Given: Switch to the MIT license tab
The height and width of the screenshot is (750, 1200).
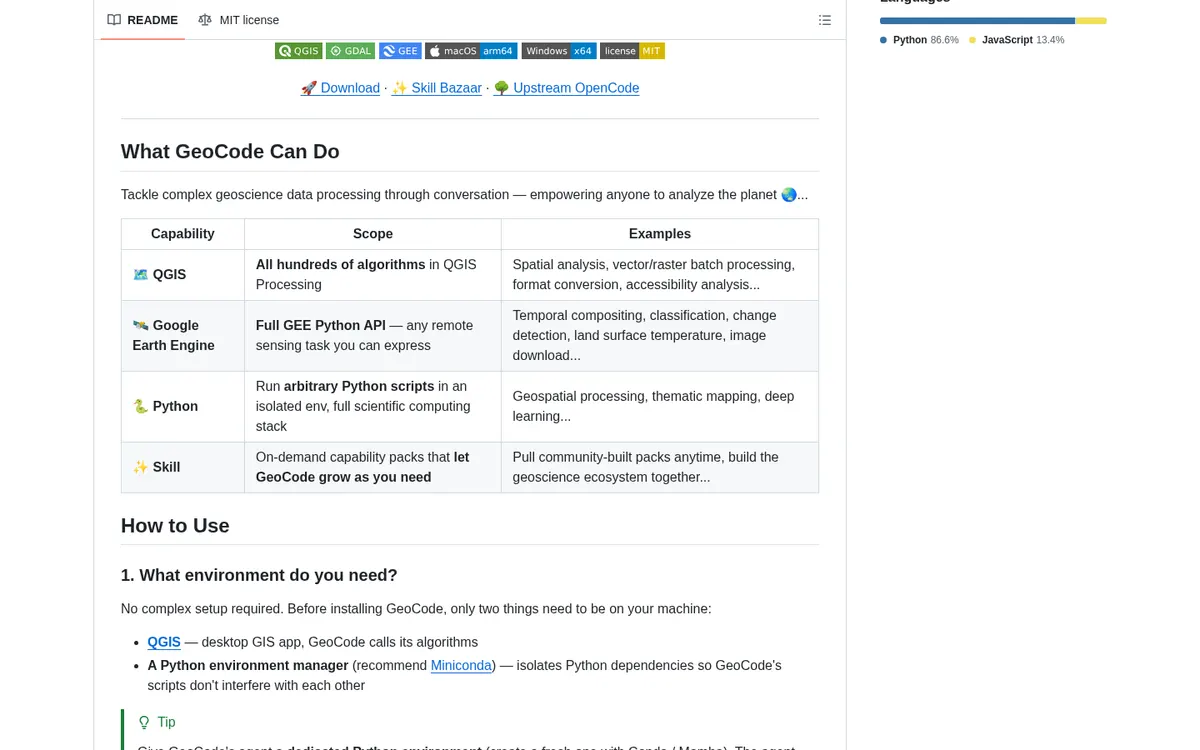Looking at the screenshot, I should 239,20.
